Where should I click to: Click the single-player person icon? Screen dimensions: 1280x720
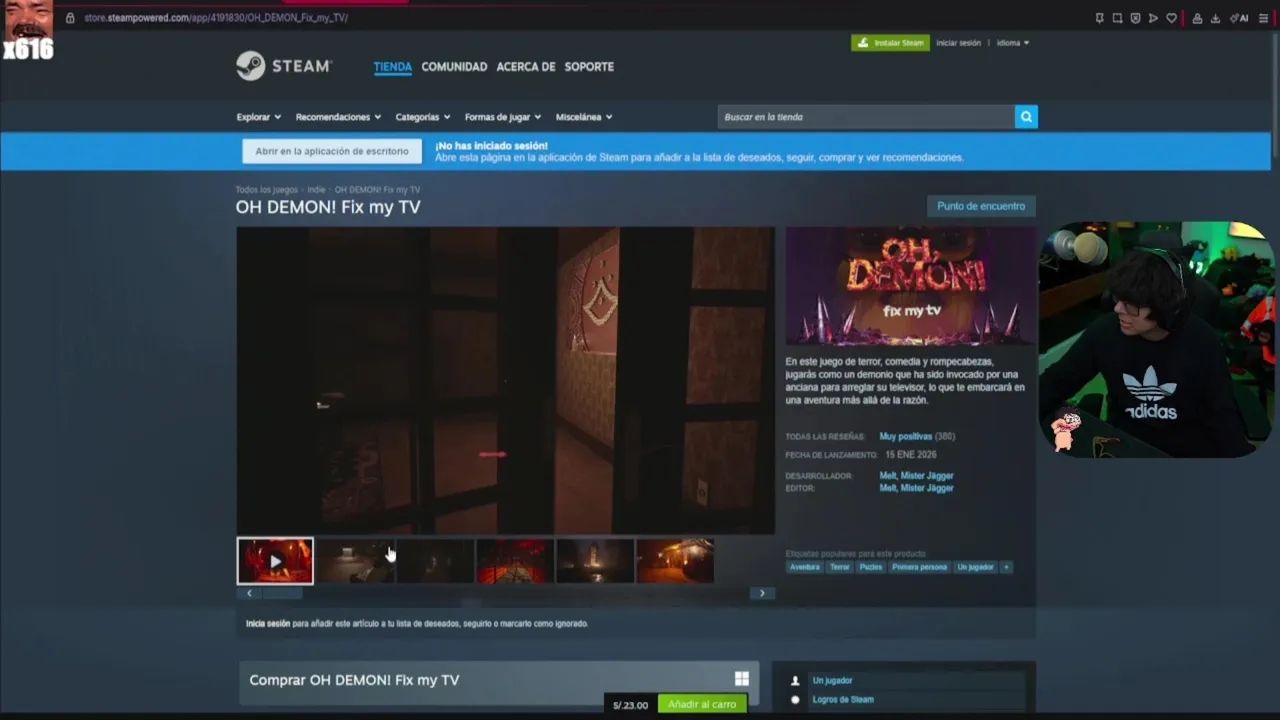(x=795, y=681)
